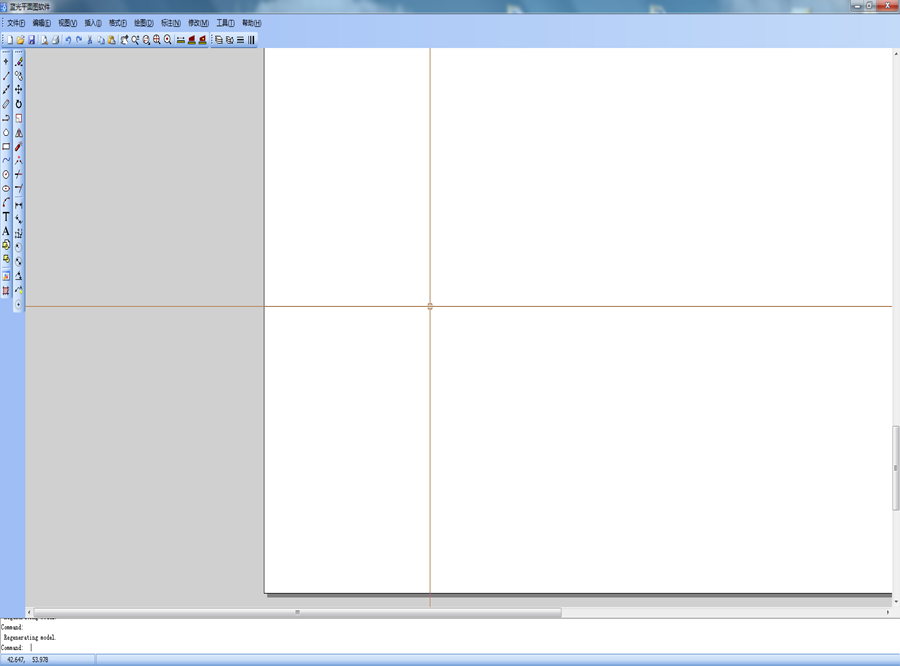Select the hatch pattern tool
Viewport: 900px width, 666px height.
6,291
